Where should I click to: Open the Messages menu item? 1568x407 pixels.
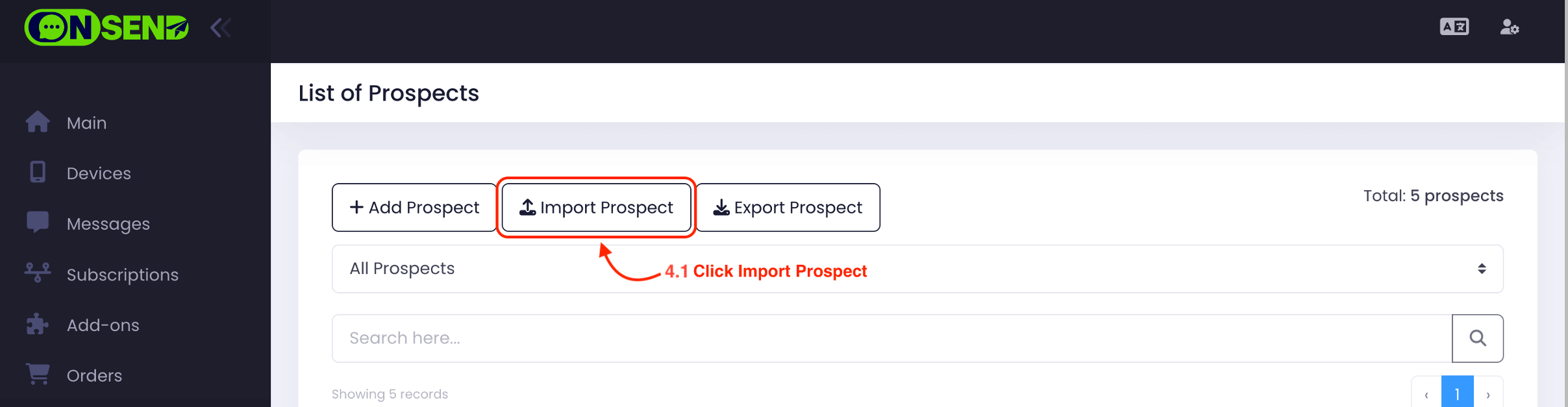tap(108, 224)
